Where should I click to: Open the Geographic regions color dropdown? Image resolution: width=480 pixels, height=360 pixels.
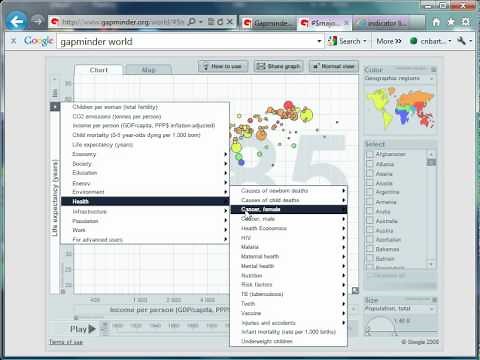pos(400,78)
